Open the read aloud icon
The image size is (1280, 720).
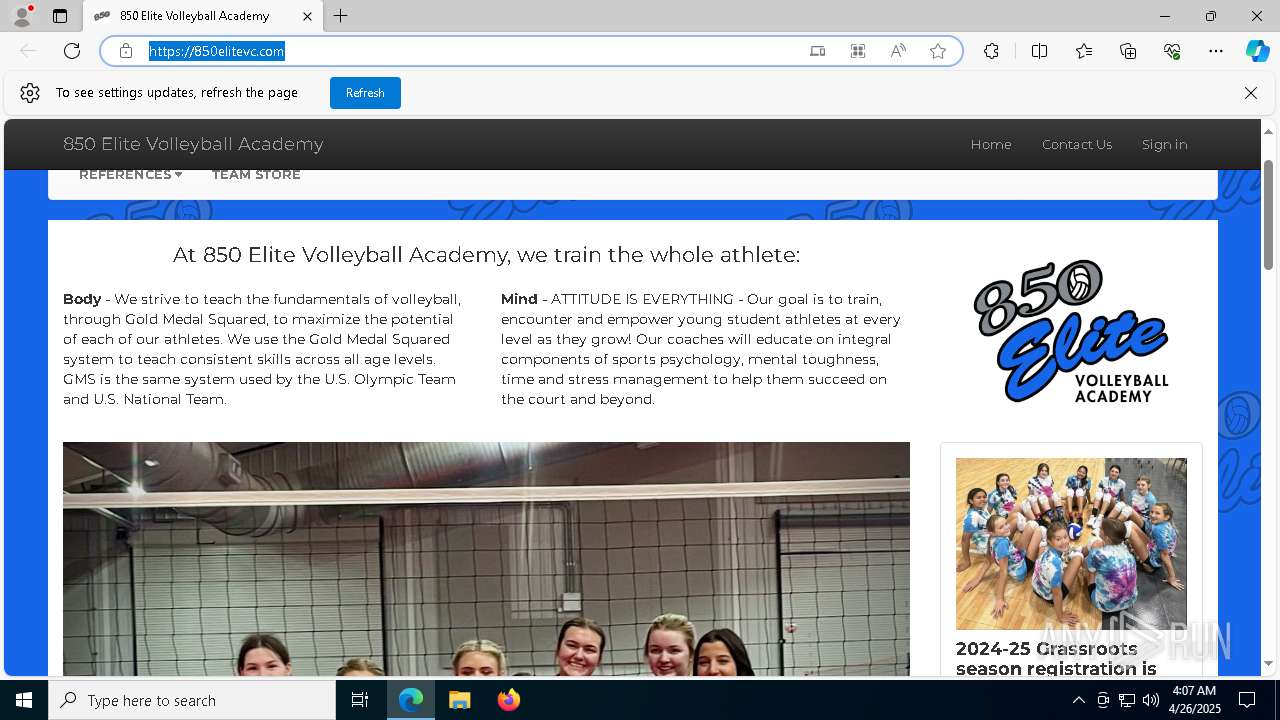coord(898,51)
